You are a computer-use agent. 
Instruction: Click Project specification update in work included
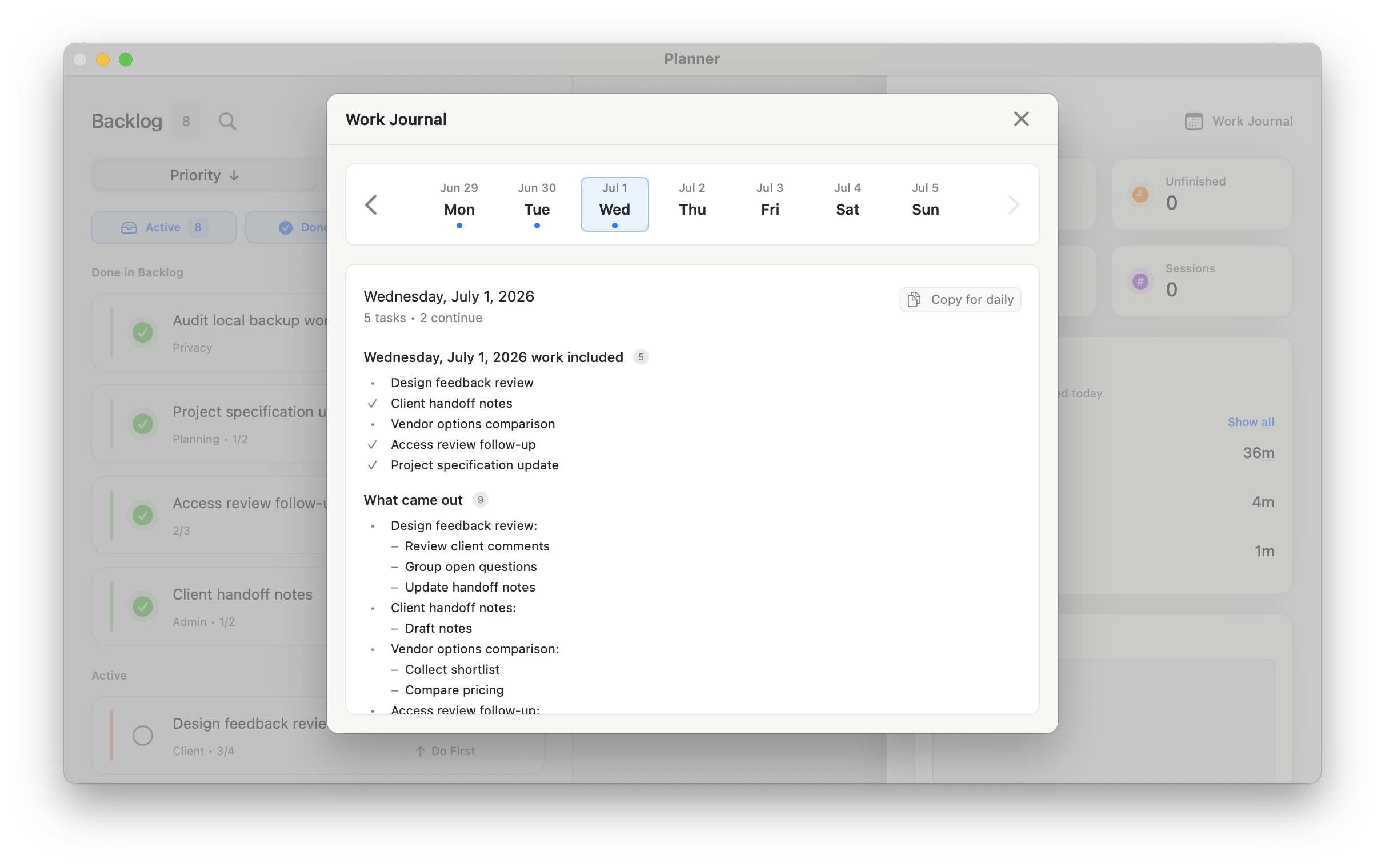click(474, 465)
